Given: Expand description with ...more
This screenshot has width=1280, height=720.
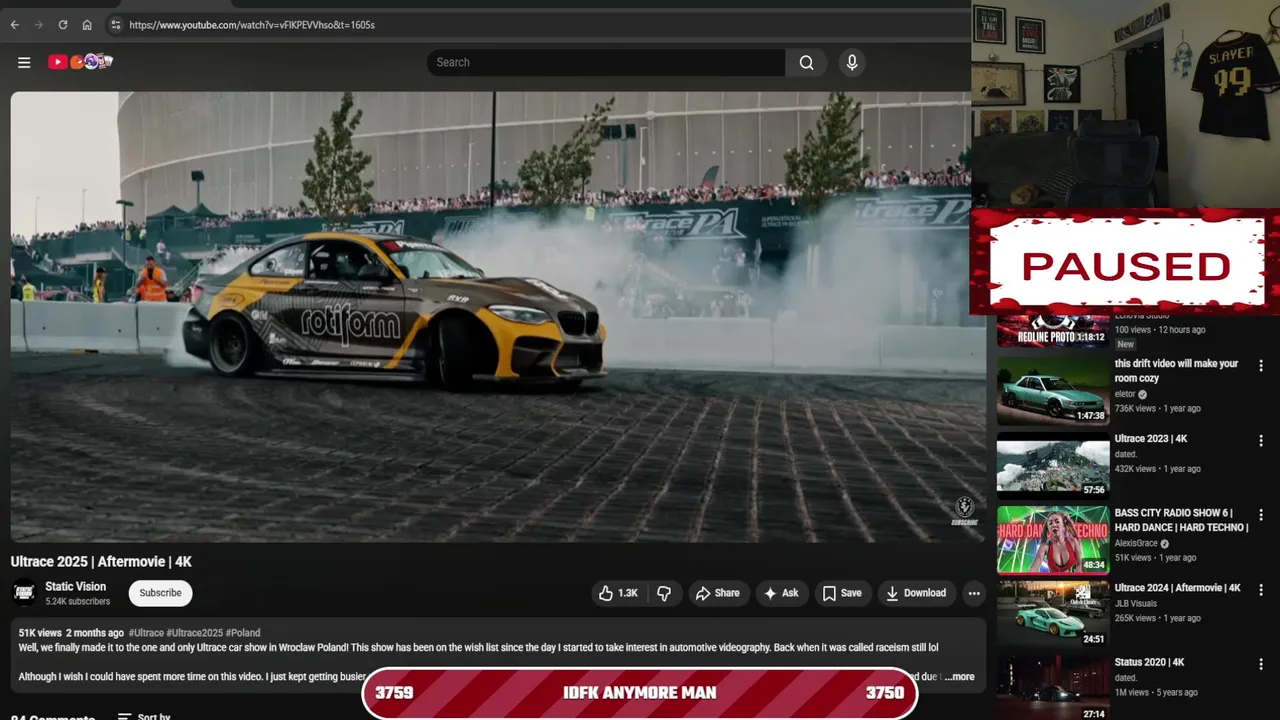Looking at the screenshot, I should tap(959, 677).
